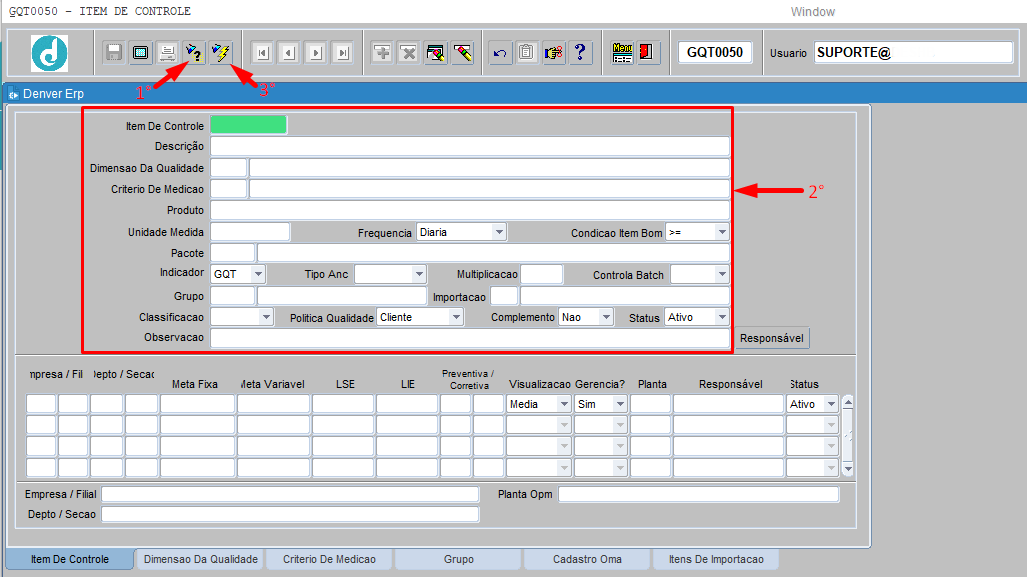Switch to Grupo tab

(458, 559)
